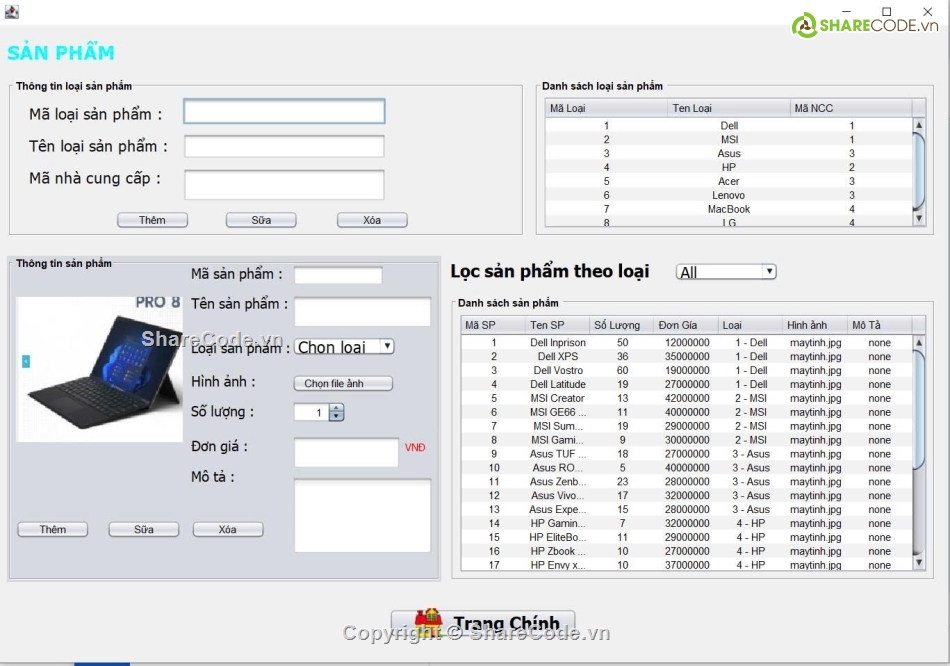Select the HP Zbook product row
This screenshot has height=666, width=950.
(x=686, y=551)
